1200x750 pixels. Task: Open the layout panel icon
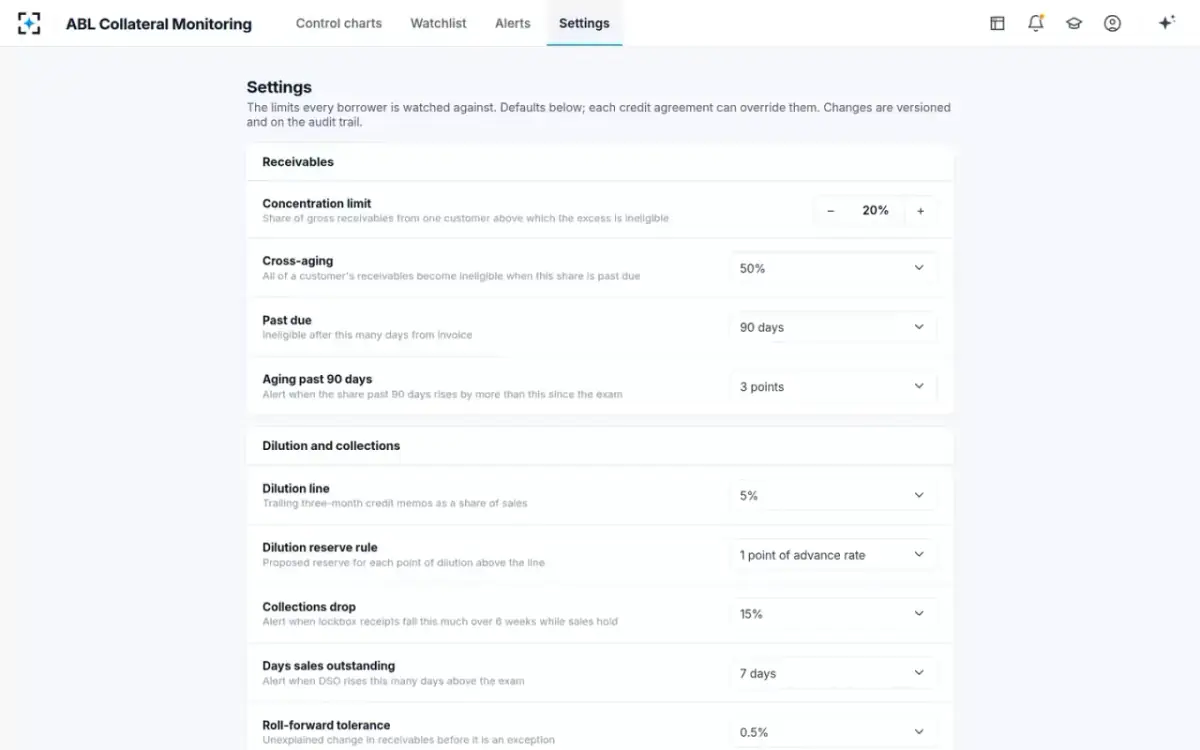(997, 23)
